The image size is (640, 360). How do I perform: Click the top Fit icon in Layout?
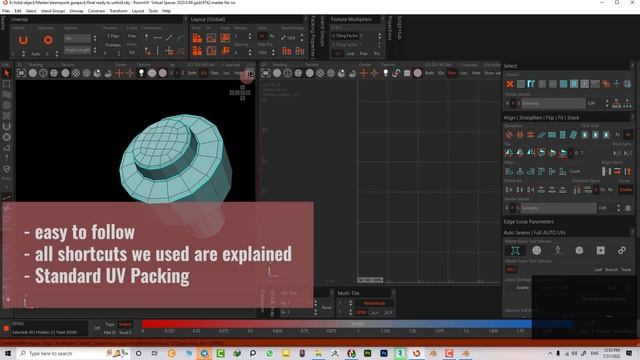(211, 38)
